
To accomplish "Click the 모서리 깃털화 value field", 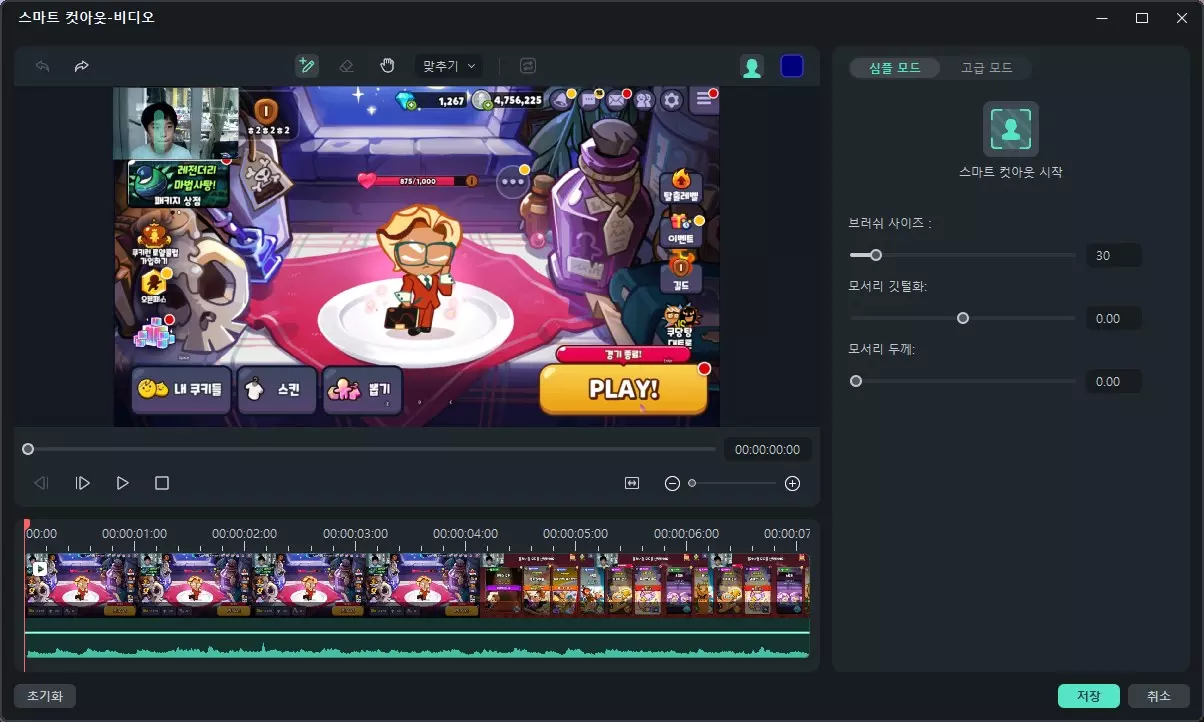I will pos(1114,318).
